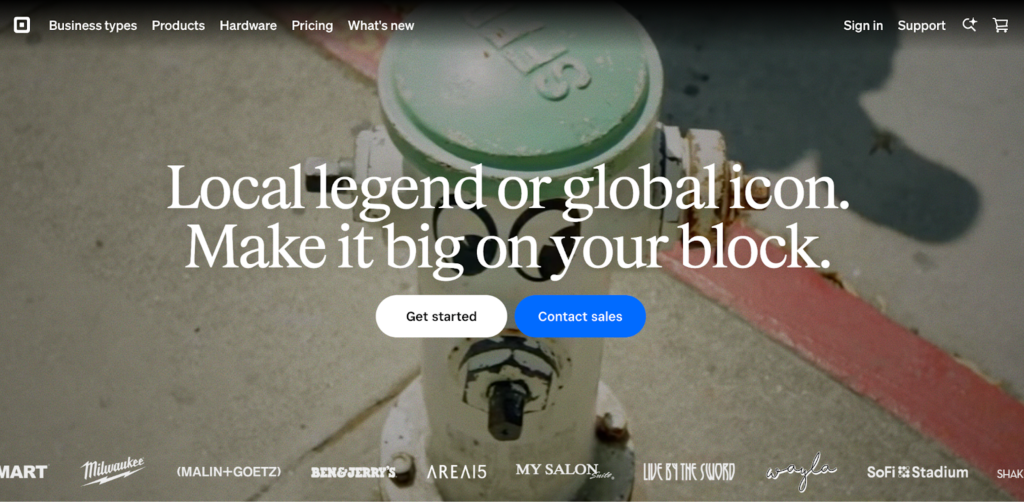Click the blue Contact sales button
The width and height of the screenshot is (1024, 502).
point(580,317)
